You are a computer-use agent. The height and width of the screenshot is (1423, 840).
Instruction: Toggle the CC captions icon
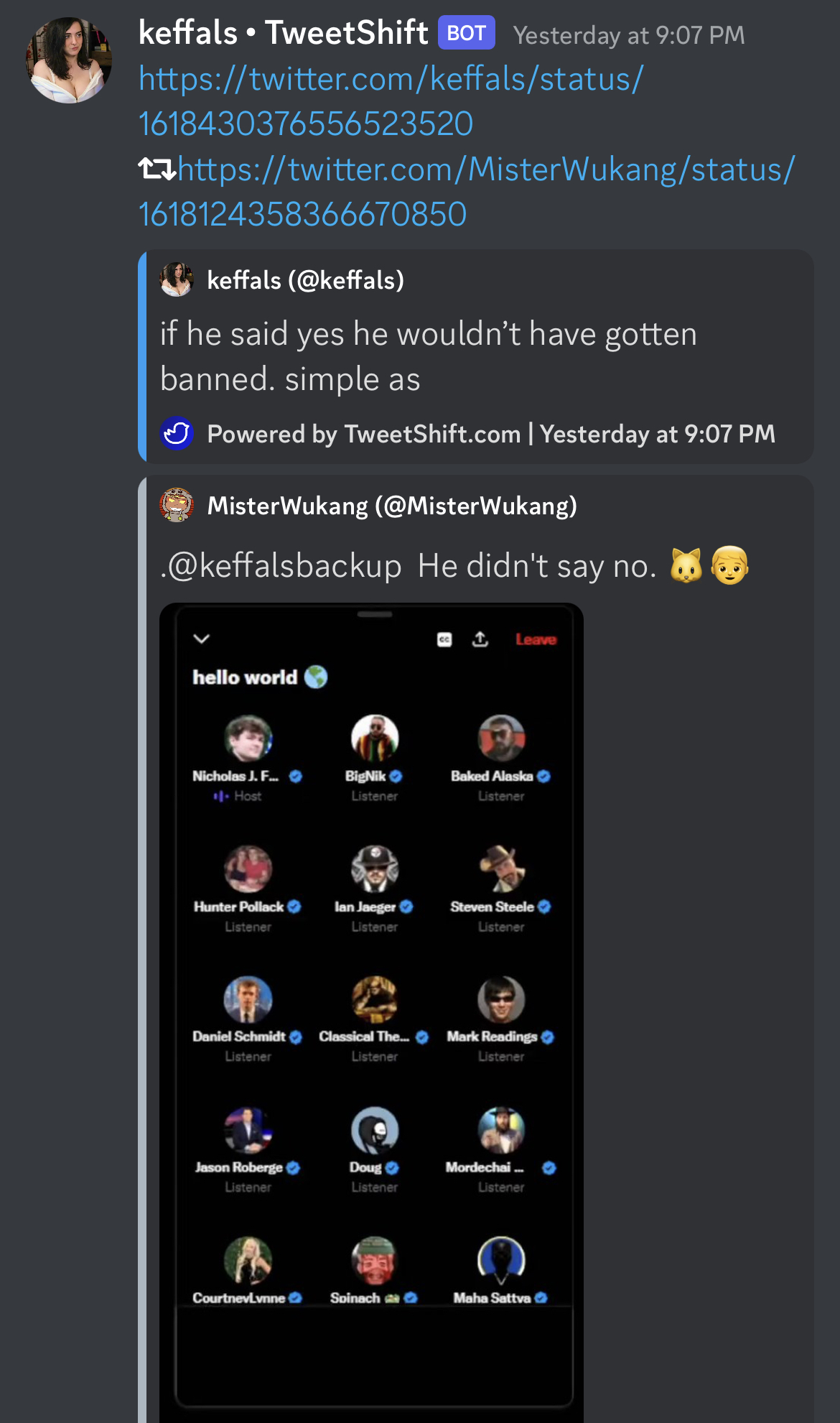pos(444,639)
